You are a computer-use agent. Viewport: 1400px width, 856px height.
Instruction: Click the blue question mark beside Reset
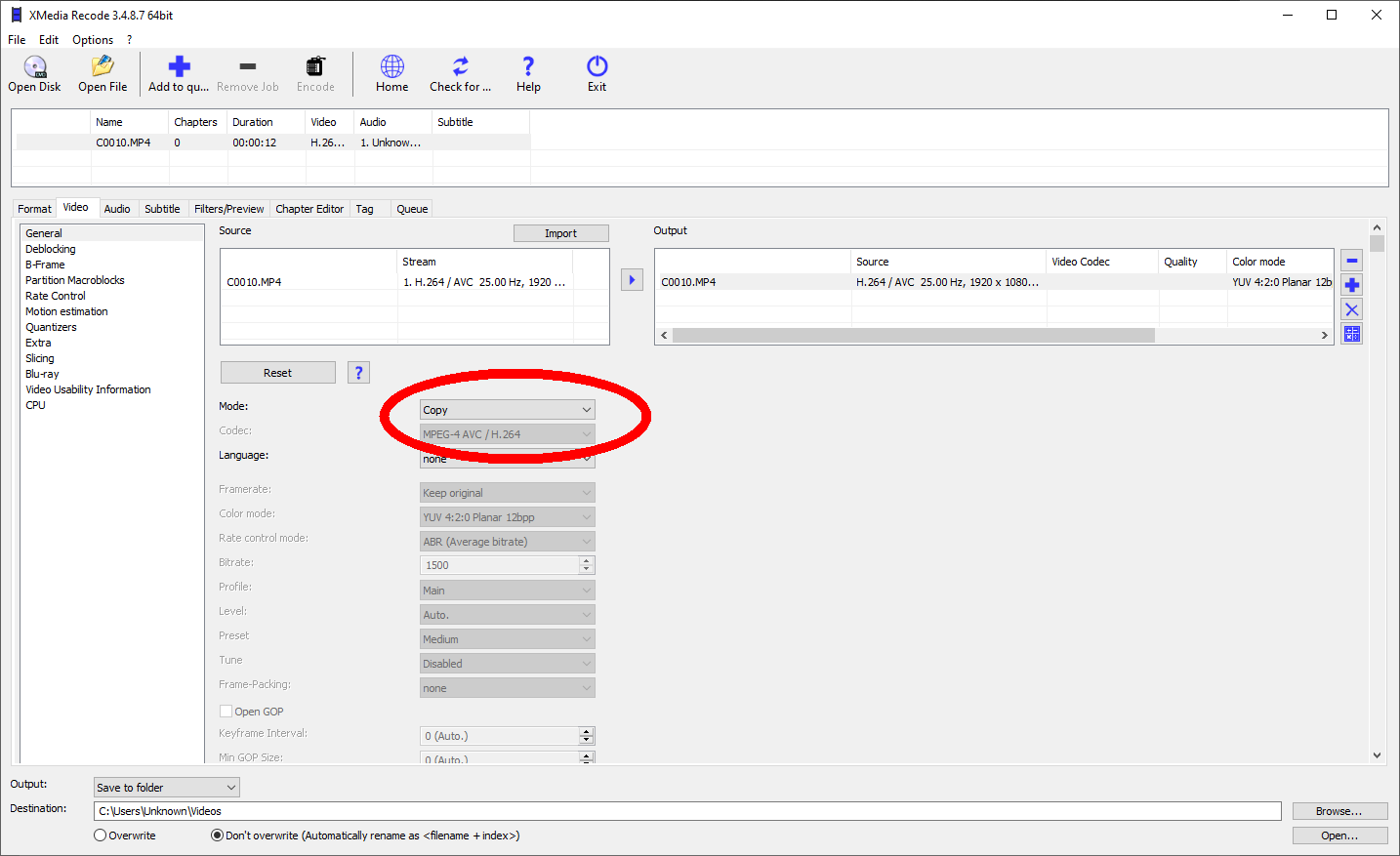[x=358, y=373]
